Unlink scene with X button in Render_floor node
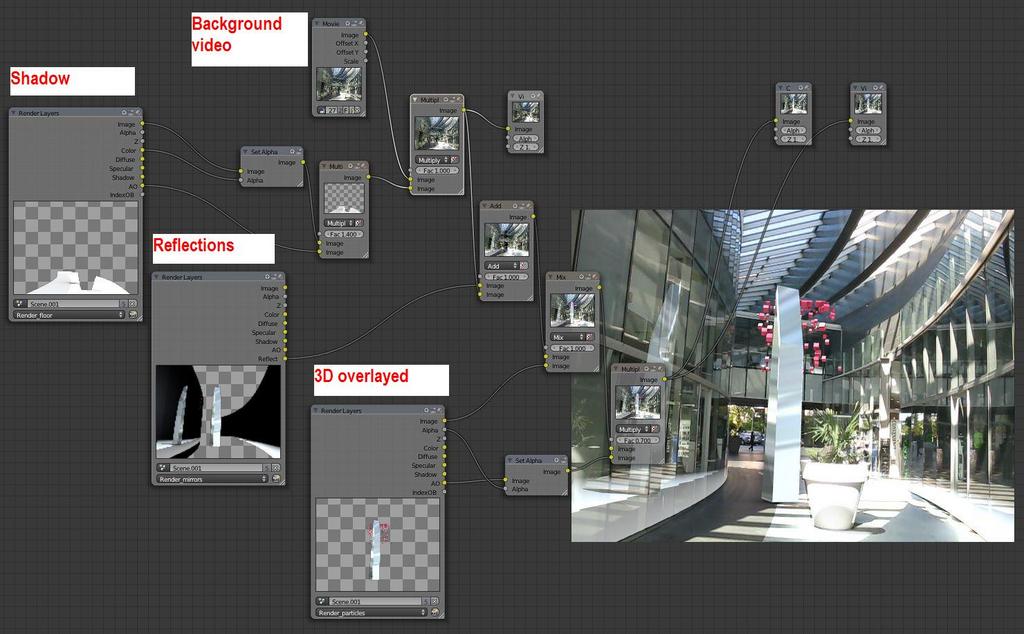 click(x=133, y=304)
